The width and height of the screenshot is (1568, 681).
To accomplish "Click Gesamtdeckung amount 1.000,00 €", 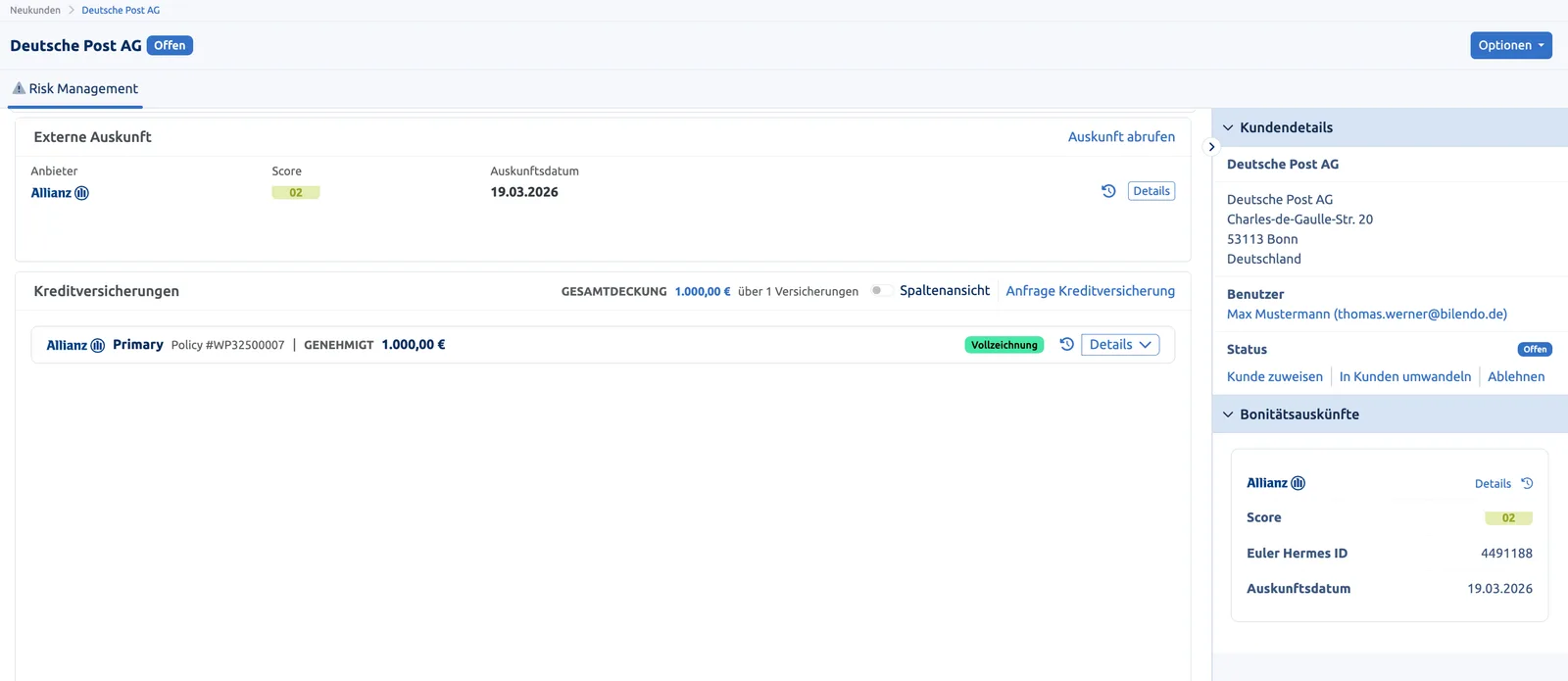I will pyautogui.click(x=703, y=291).
